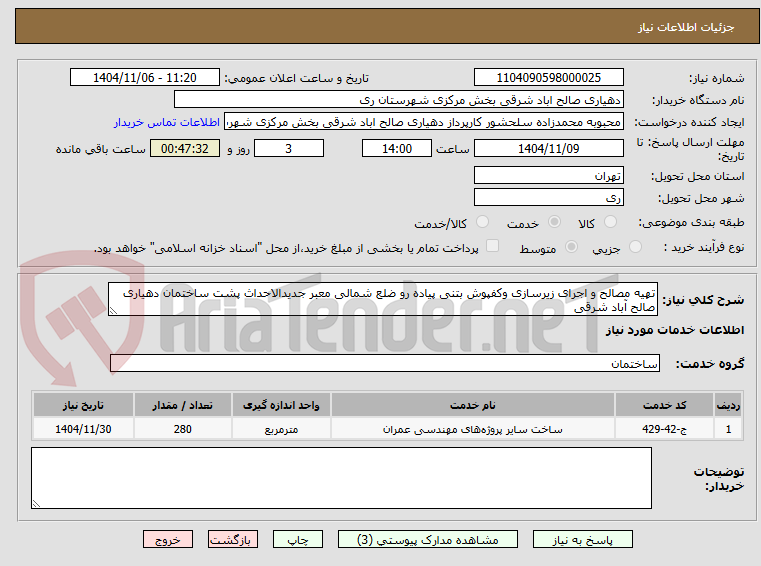The width and height of the screenshot is (761, 566).
Task: Click the deadline date field 1404/11/09
Action: [x=548, y=149]
